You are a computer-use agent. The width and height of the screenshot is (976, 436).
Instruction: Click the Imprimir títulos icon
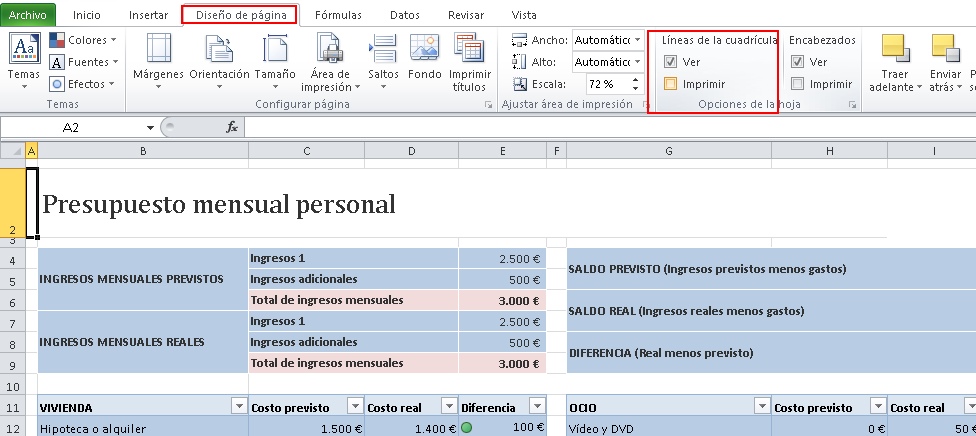(469, 48)
